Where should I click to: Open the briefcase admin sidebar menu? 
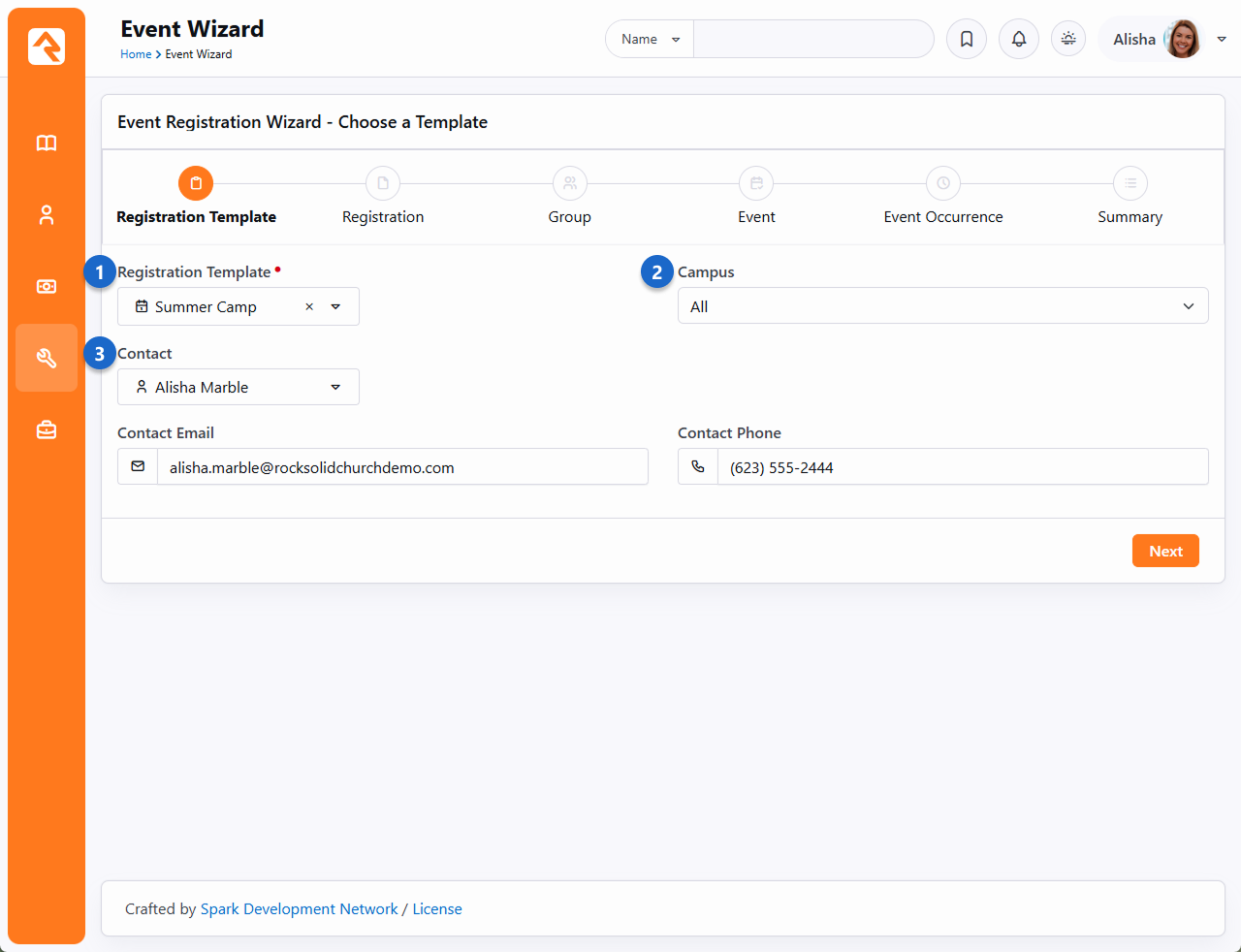[x=47, y=429]
